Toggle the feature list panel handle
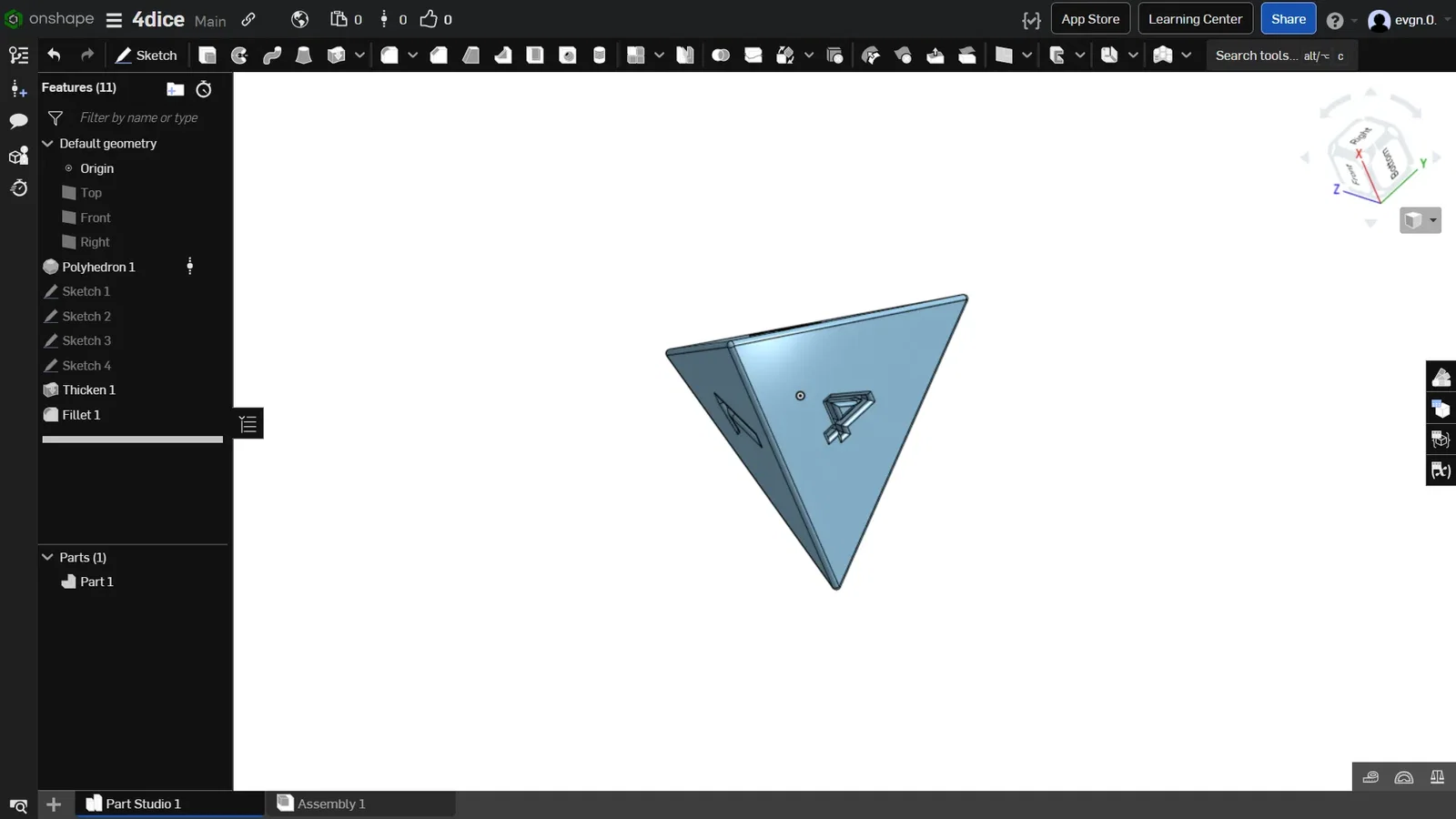 pyautogui.click(x=248, y=423)
